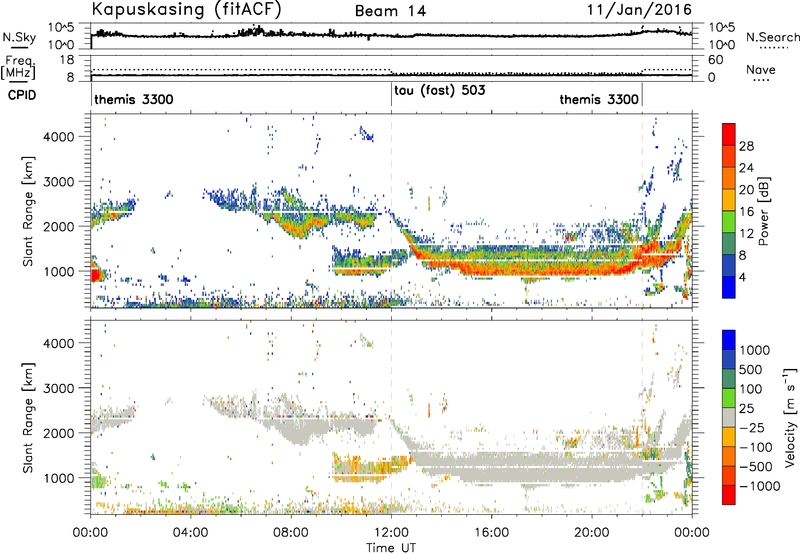
Task: Click the red high-power echo patch near 00:00
Action: tap(96, 274)
